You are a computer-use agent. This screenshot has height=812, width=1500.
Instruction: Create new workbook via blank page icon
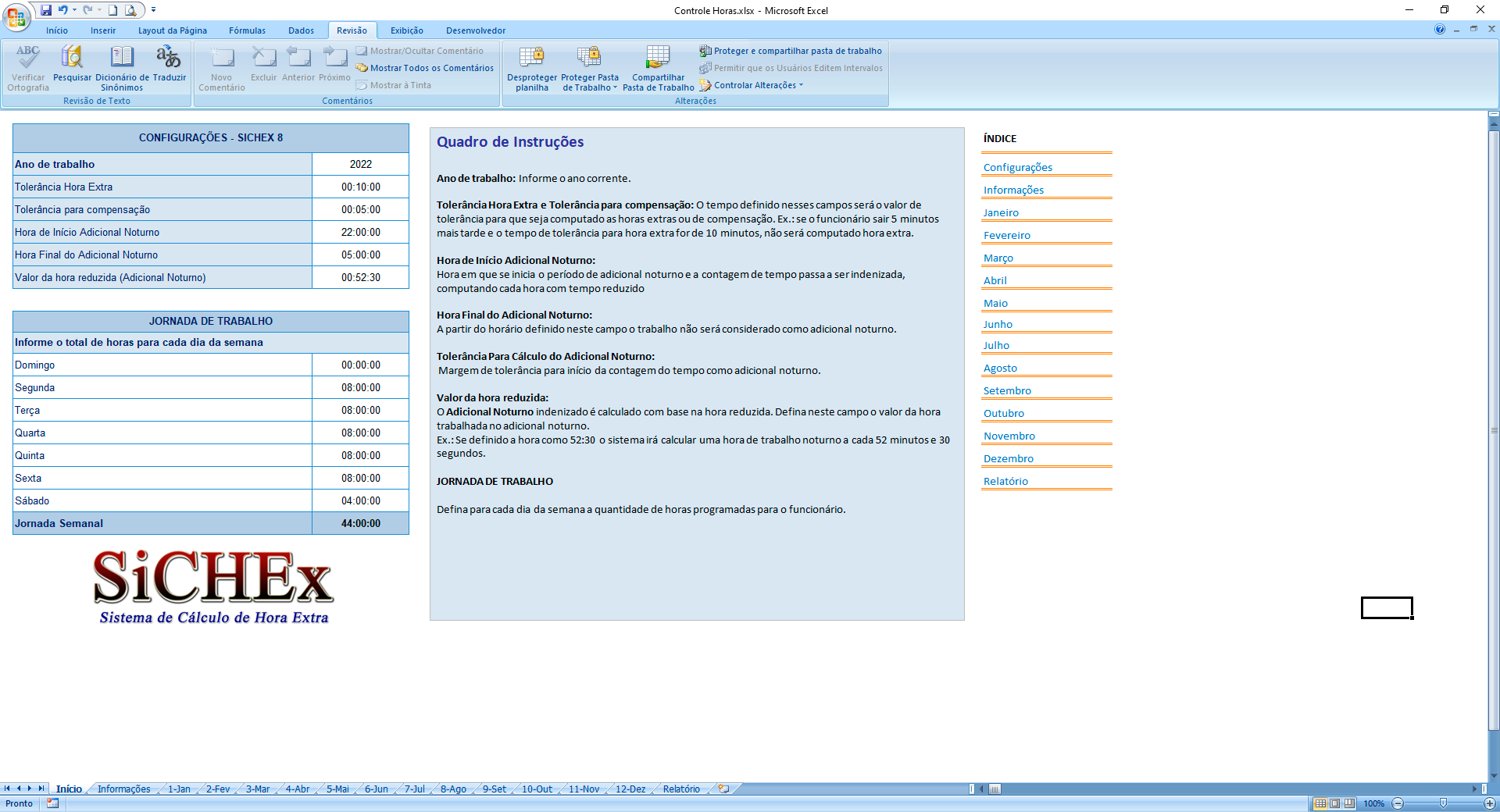pos(112,10)
